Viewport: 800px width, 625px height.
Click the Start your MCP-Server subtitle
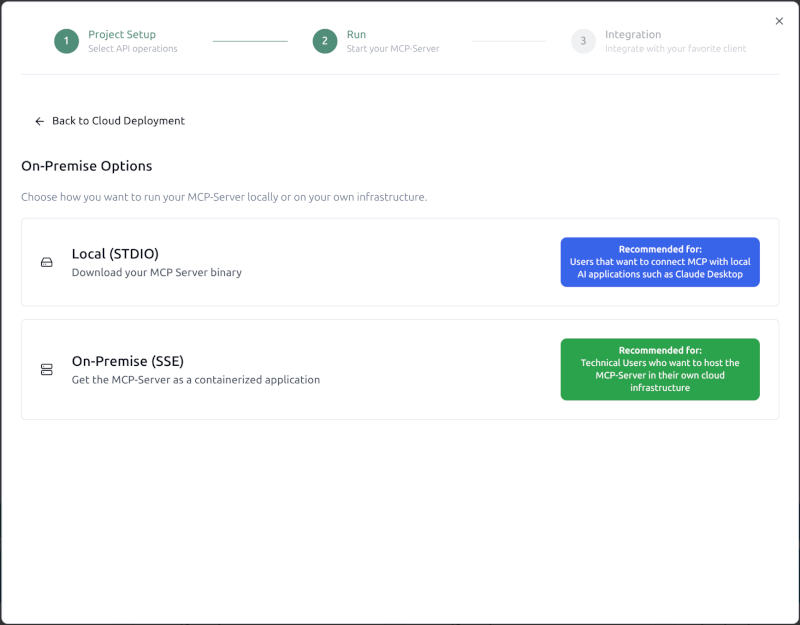[x=392, y=49]
